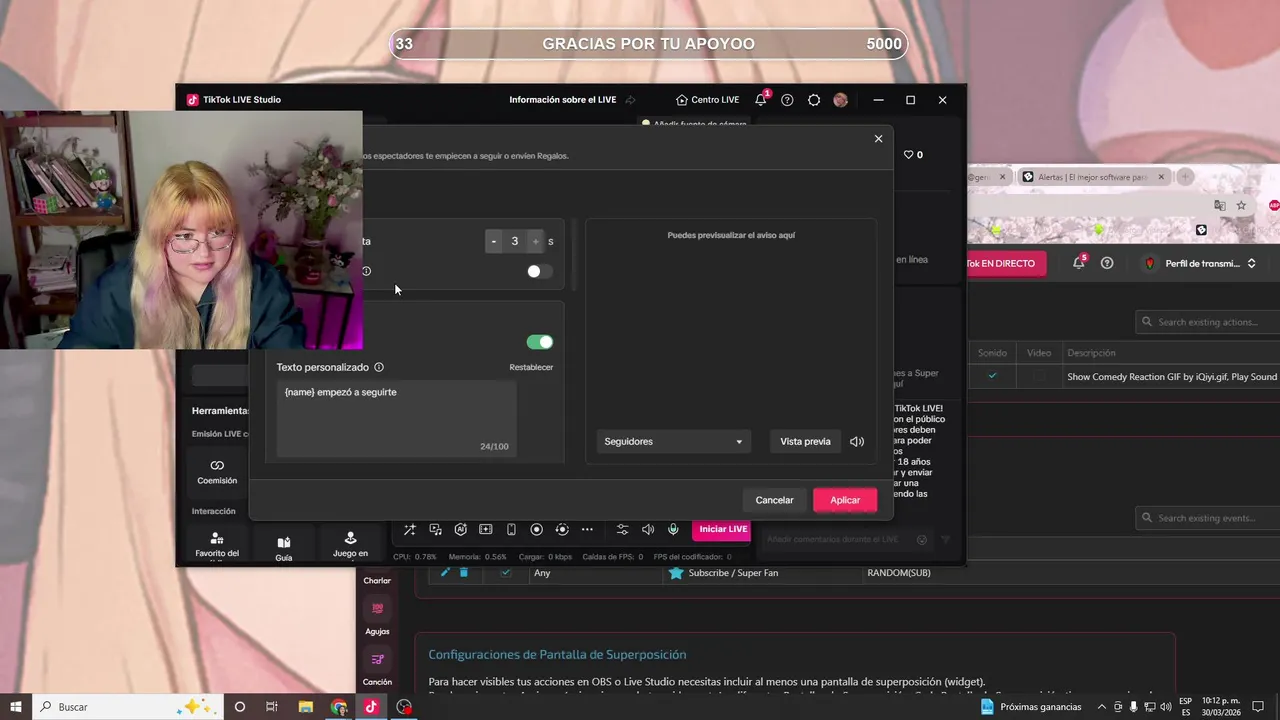1280x720 pixels.
Task: Delete the Subscribe / Super Fan event row
Action: 464,572
